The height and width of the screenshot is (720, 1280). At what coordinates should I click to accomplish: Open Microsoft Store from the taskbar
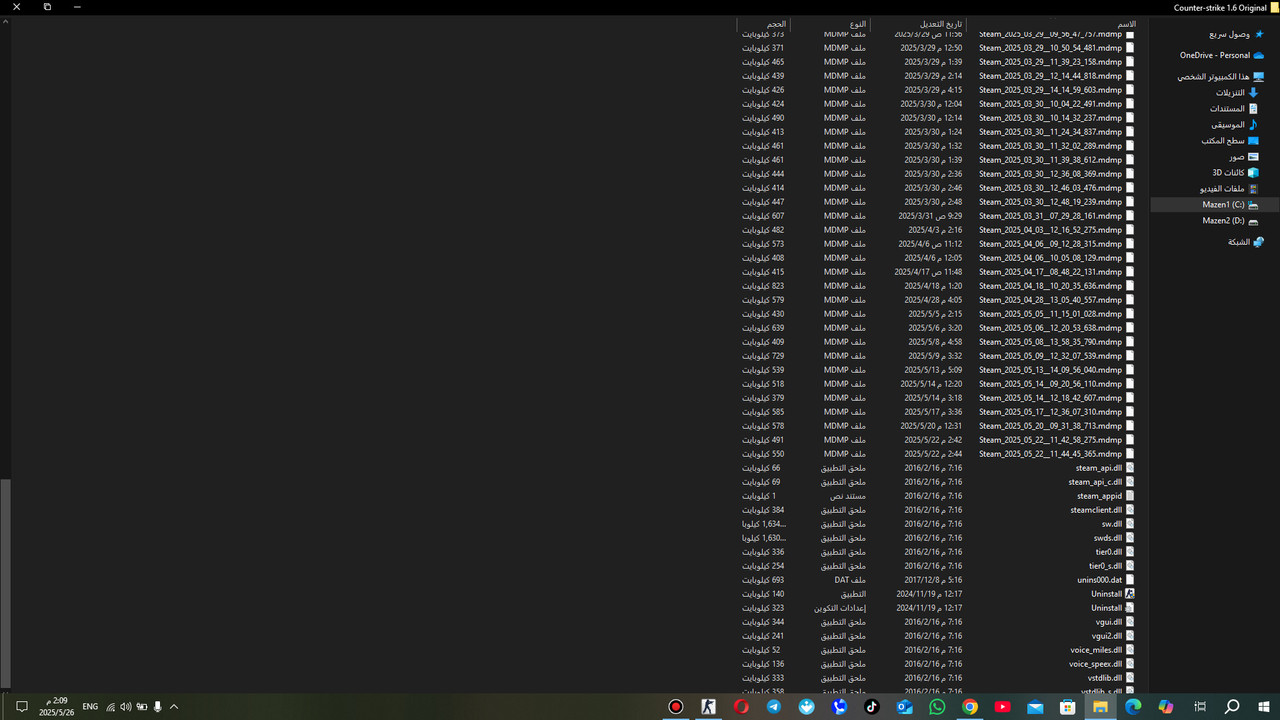pyautogui.click(x=1068, y=707)
